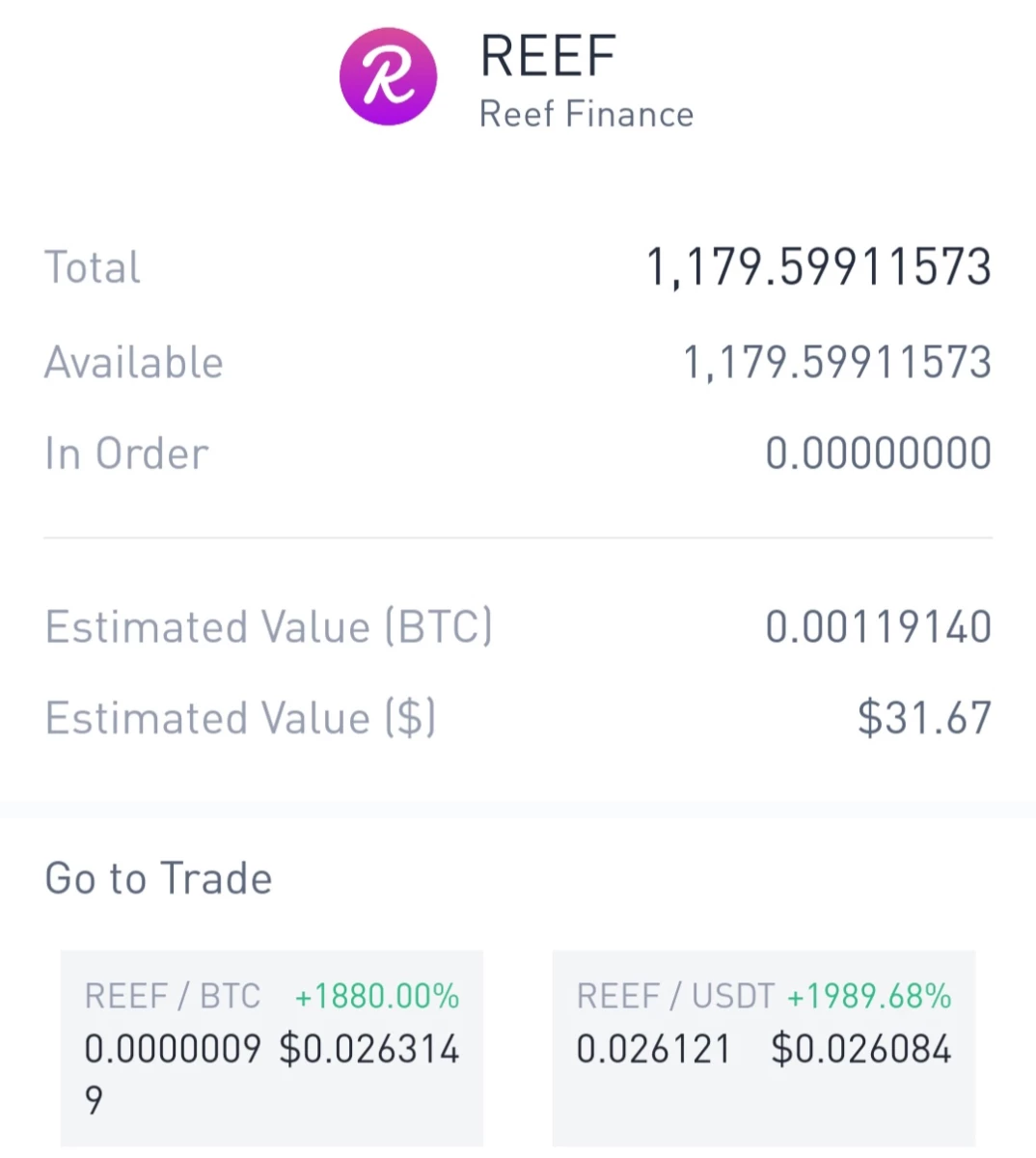Click the $0.026084 price in USDT card
The image size is (1036, 1158).
tap(861, 1049)
